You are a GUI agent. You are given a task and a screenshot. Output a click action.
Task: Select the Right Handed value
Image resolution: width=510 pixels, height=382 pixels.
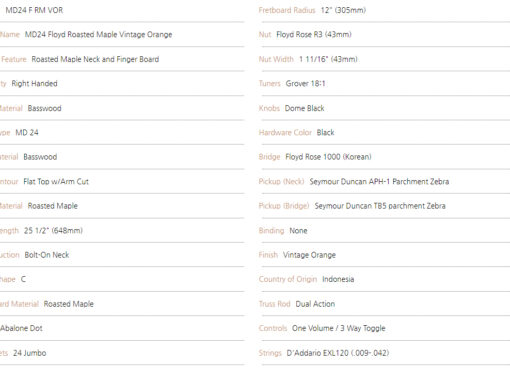pos(35,84)
